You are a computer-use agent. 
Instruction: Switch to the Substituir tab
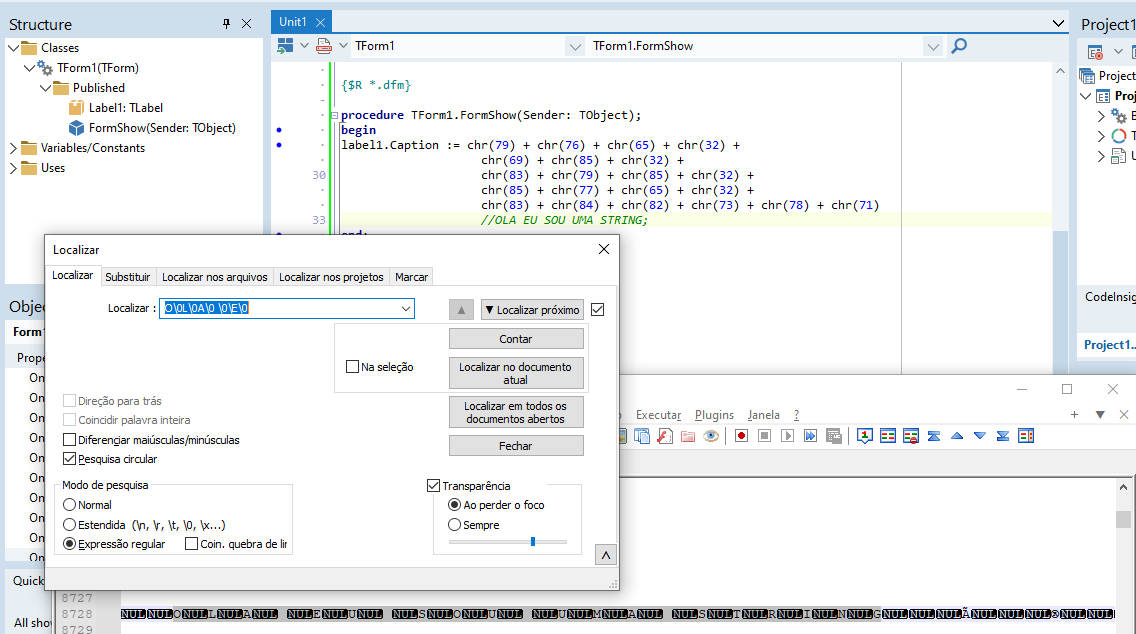point(128,277)
